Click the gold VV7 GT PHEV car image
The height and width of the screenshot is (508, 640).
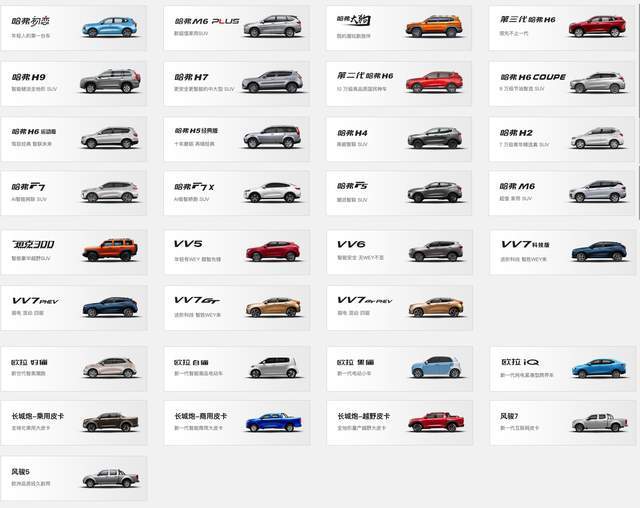(x=436, y=307)
